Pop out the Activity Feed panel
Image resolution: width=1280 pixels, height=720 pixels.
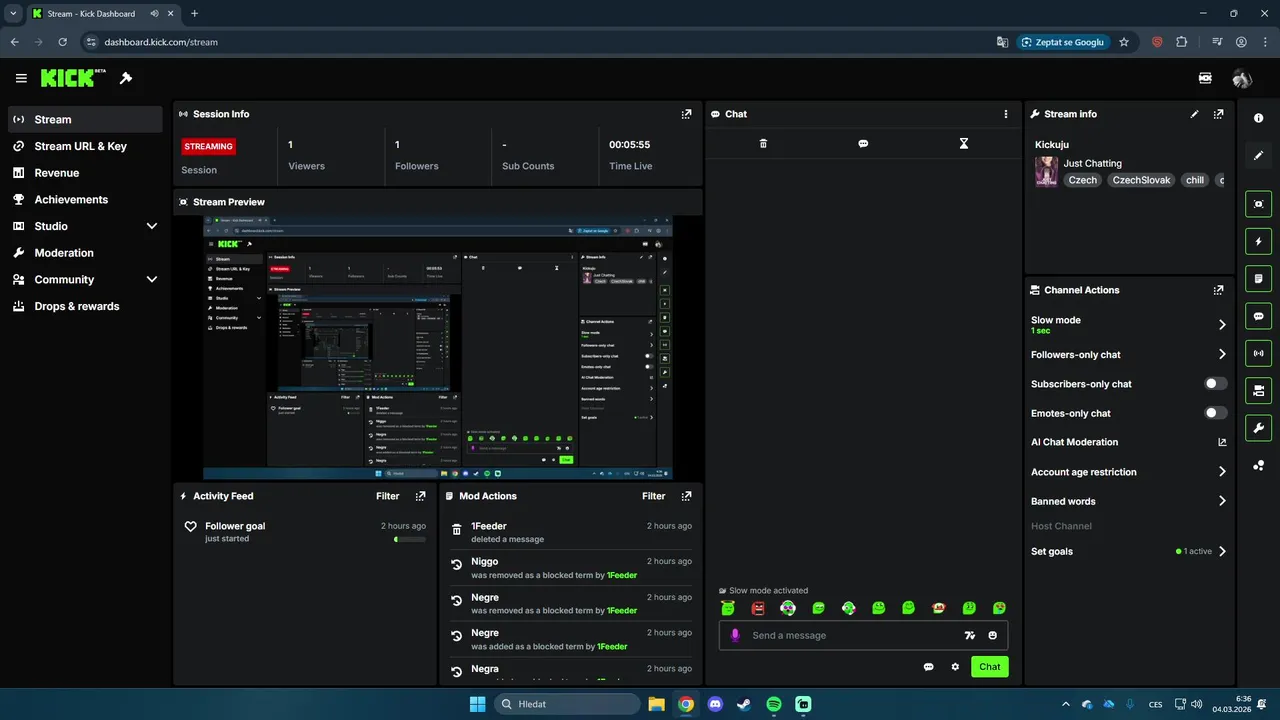tap(420, 496)
